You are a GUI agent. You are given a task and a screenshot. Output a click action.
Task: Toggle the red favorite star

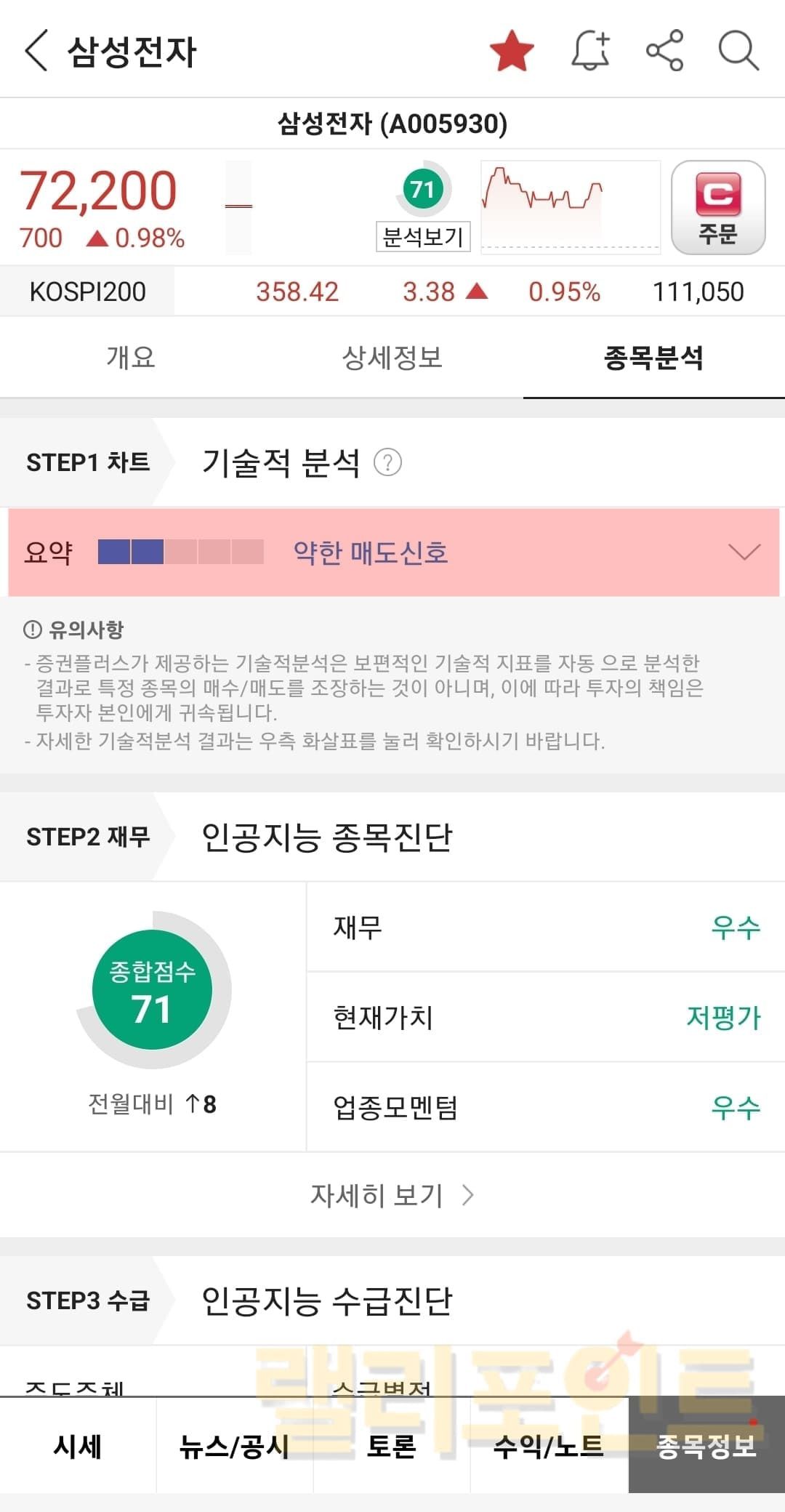512,51
